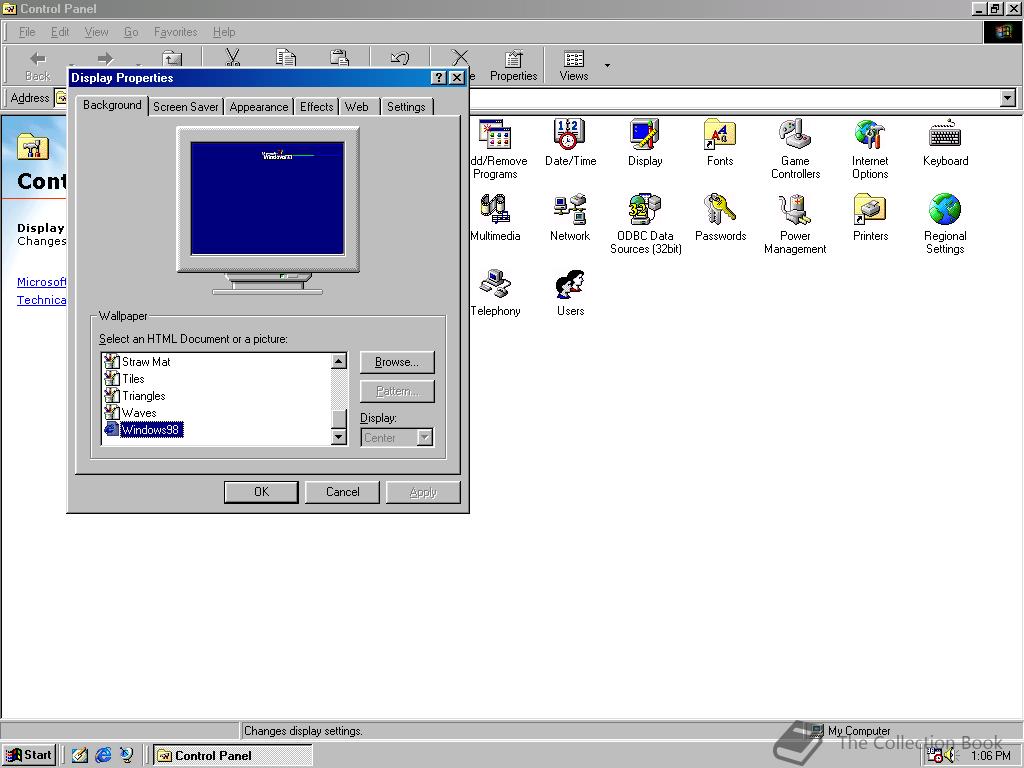Image resolution: width=1024 pixels, height=768 pixels.
Task: Open the Edit menu
Action: point(60,32)
